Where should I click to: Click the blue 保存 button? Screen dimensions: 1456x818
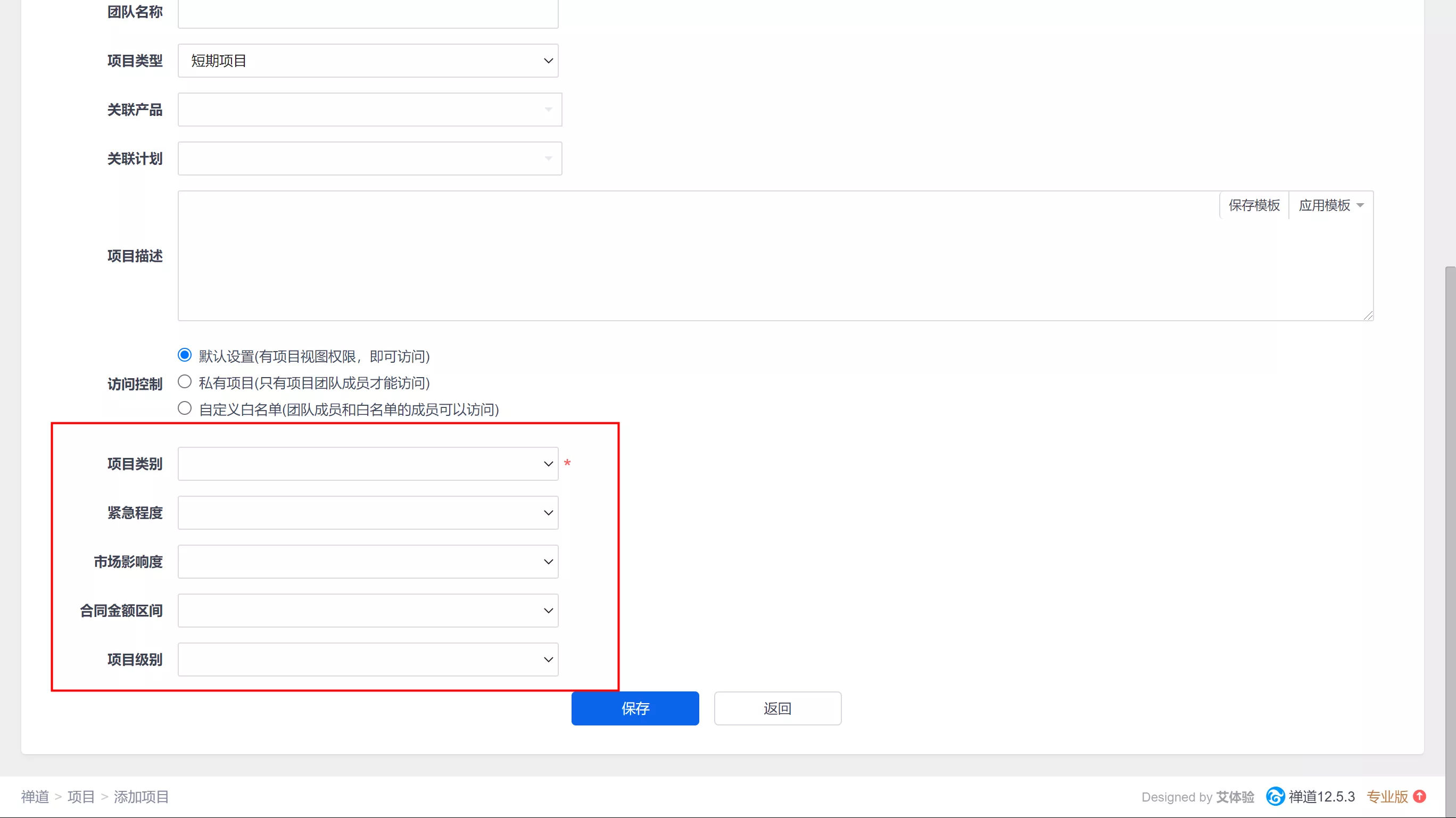click(x=635, y=708)
